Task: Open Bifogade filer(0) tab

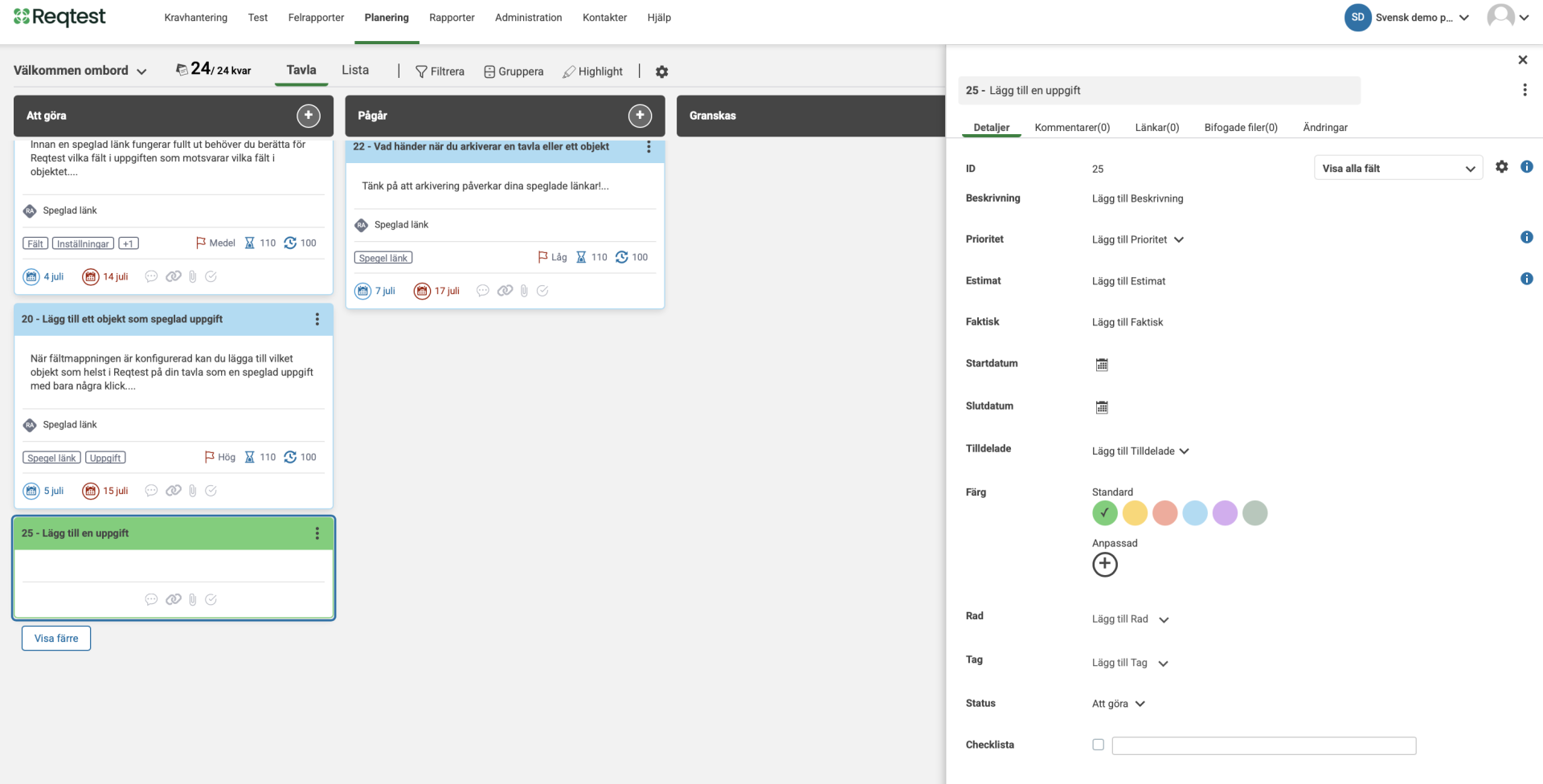Action: coord(1241,128)
